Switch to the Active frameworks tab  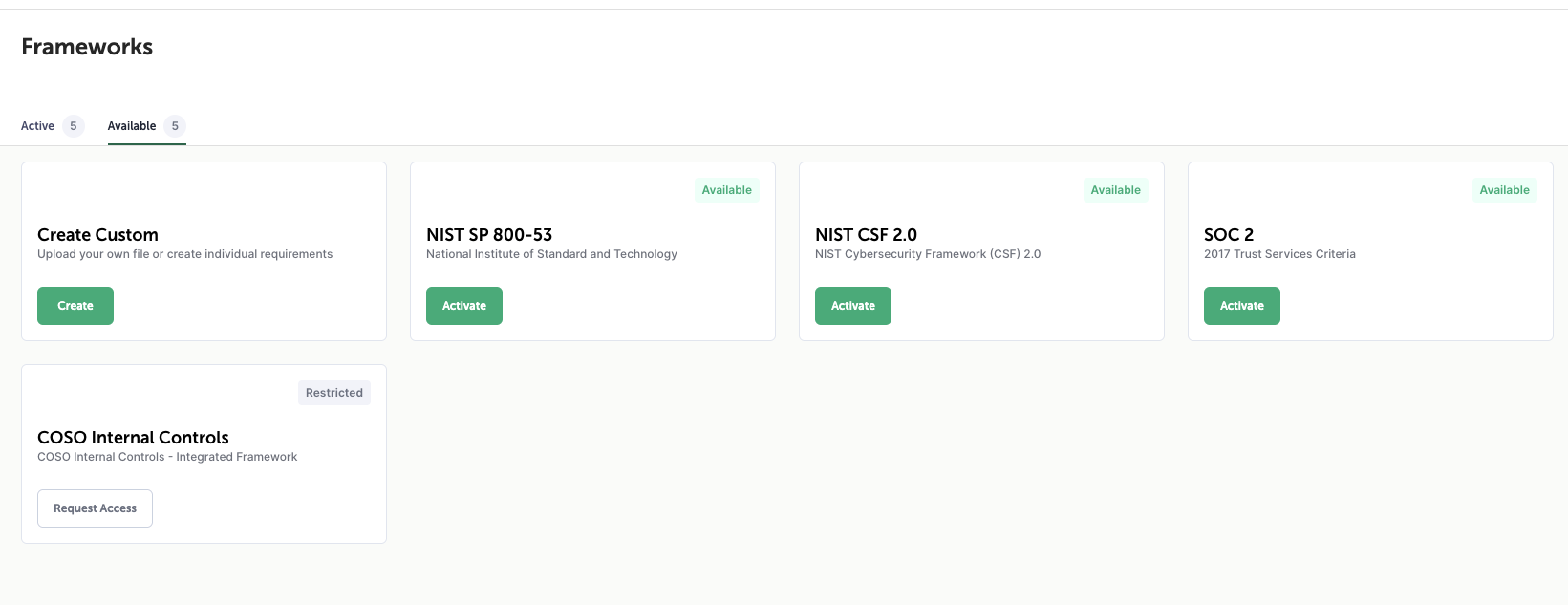pyautogui.click(x=38, y=126)
